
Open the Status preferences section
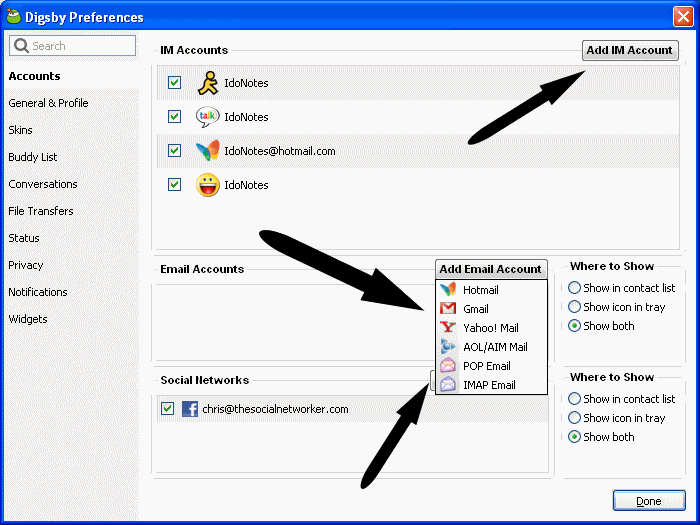24,238
